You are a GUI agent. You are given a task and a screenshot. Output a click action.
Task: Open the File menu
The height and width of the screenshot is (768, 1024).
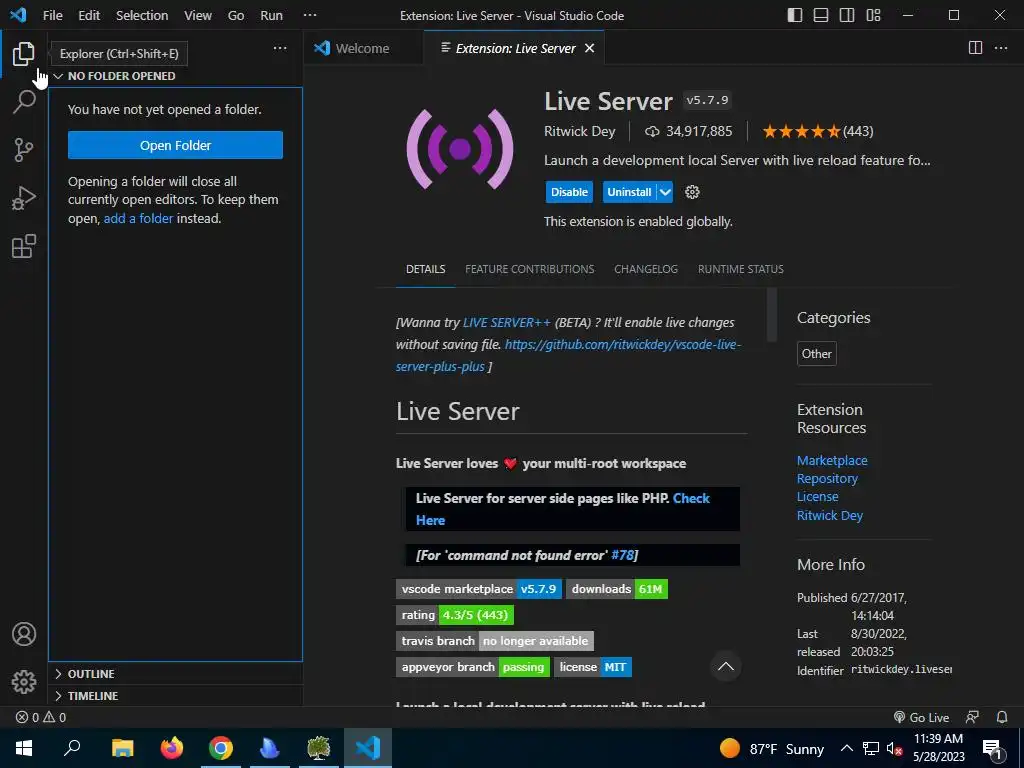coord(53,15)
